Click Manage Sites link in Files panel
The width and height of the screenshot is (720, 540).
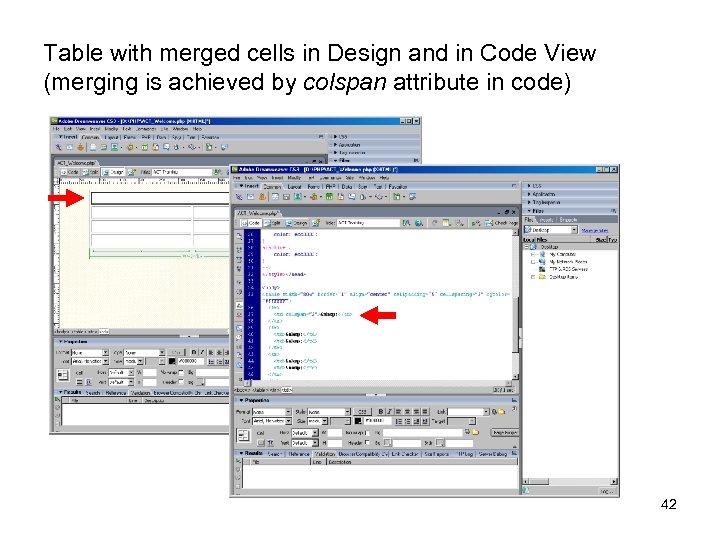tap(595, 230)
